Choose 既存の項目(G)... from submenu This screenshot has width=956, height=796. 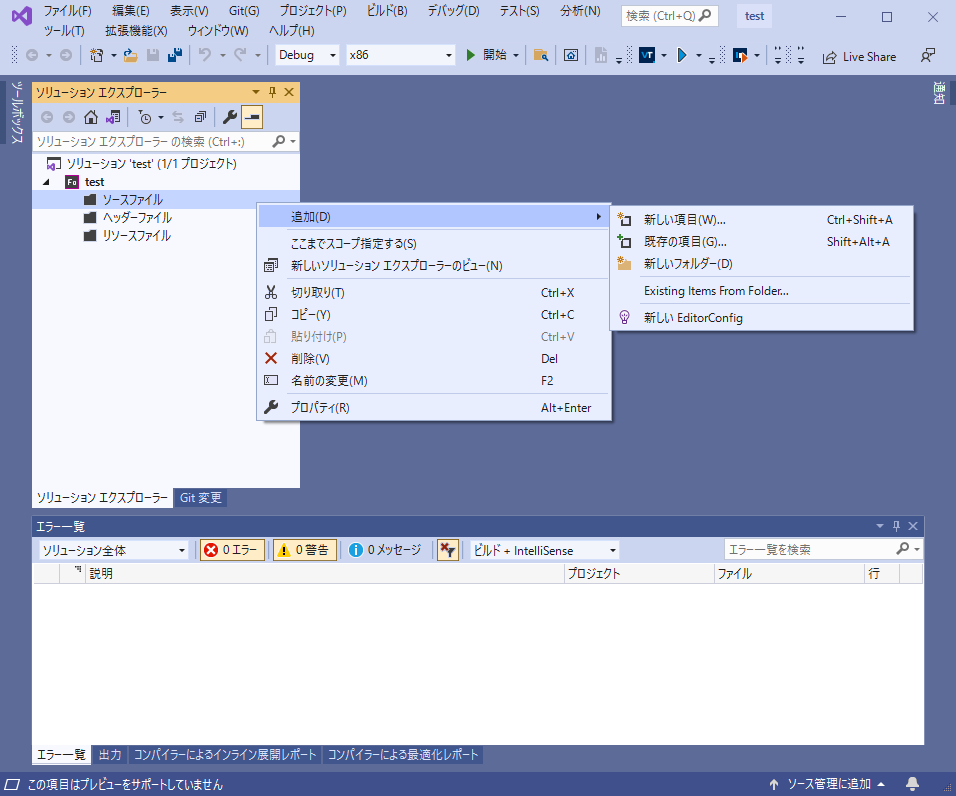click(761, 241)
